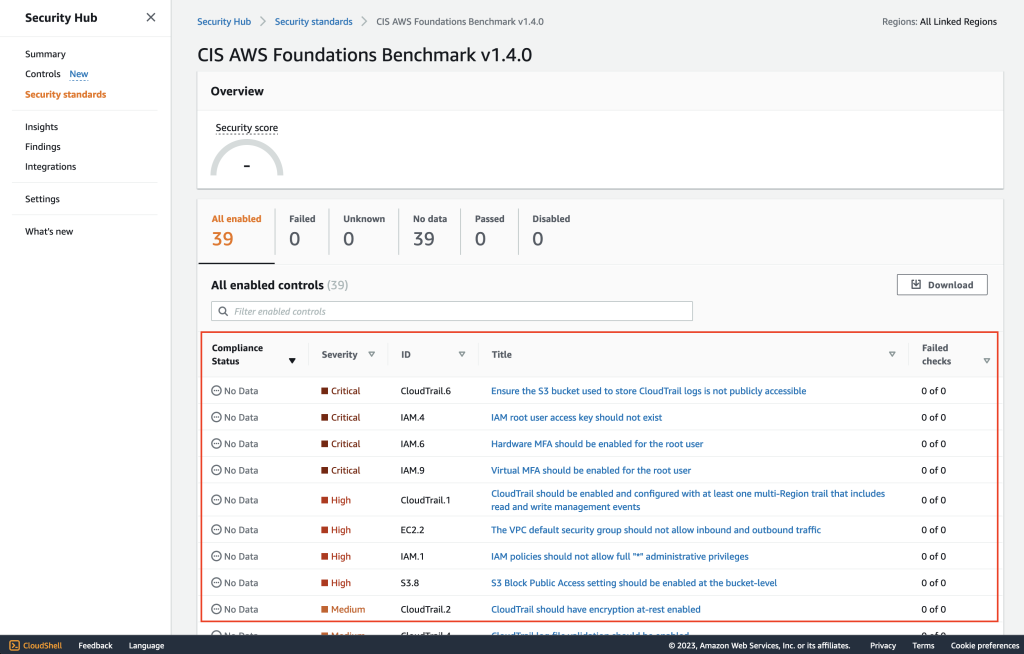Open Hardware MFA root user control
The width and height of the screenshot is (1024, 654).
(x=597, y=444)
